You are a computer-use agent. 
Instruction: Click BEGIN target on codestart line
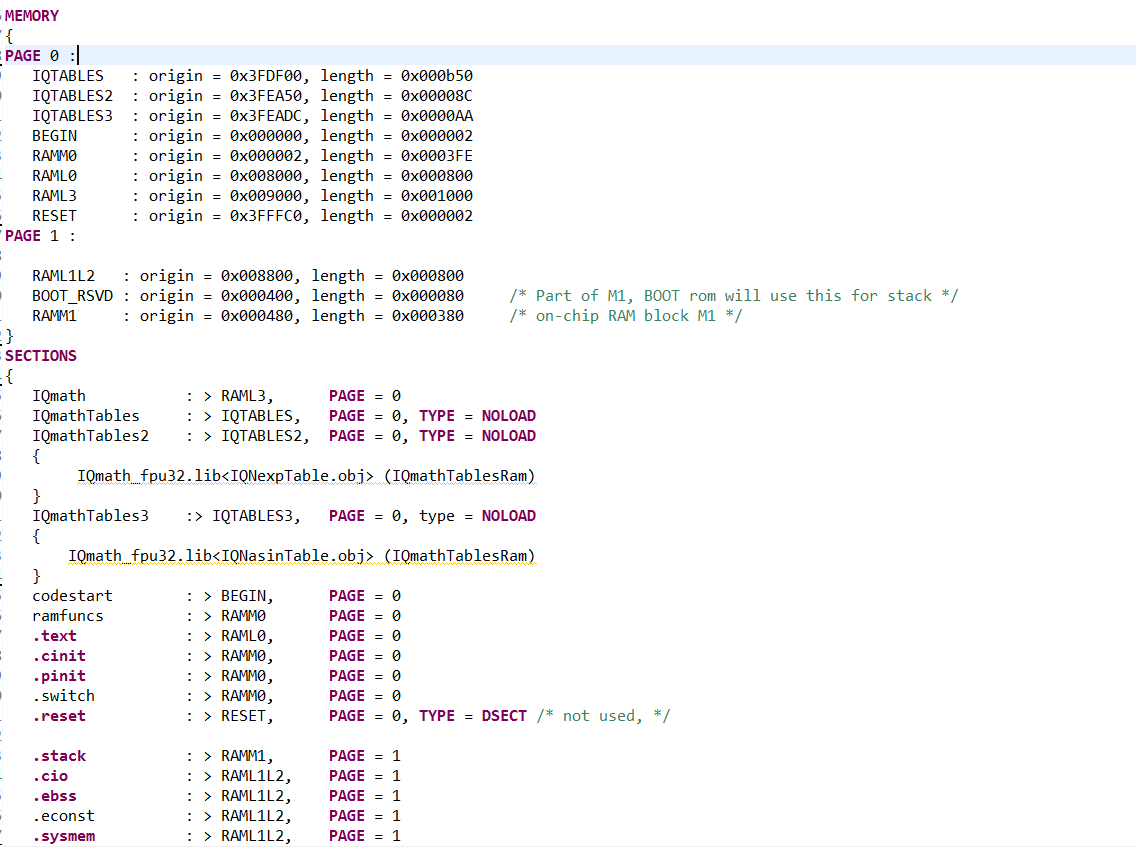pos(243,596)
